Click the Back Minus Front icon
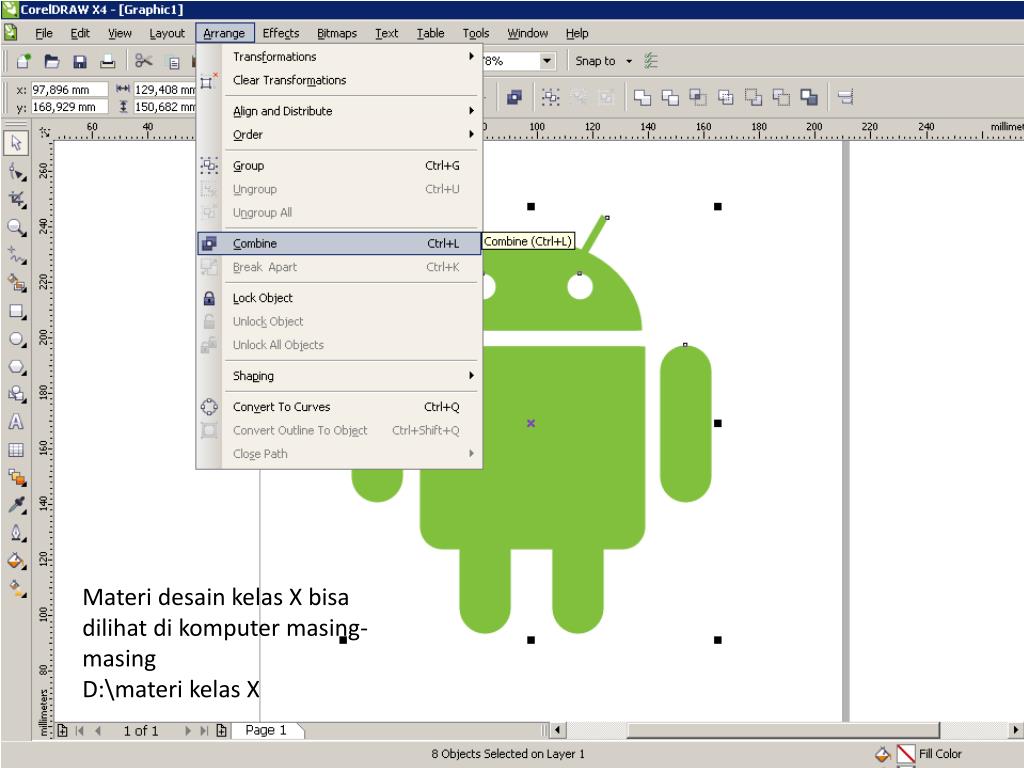The image size is (1024, 768). pyautogui.click(x=781, y=97)
